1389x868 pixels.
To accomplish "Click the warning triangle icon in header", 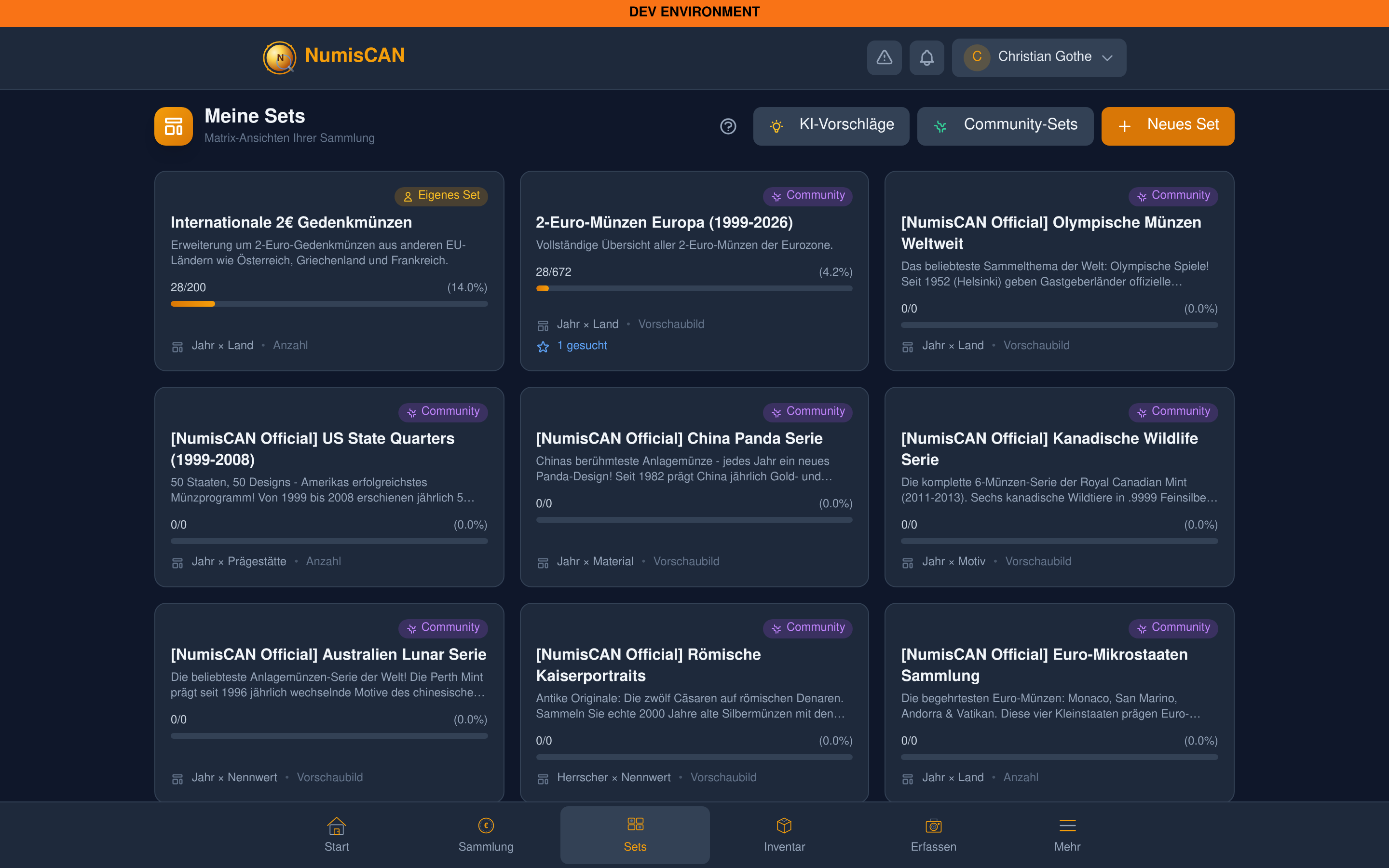I will pyautogui.click(x=884, y=57).
